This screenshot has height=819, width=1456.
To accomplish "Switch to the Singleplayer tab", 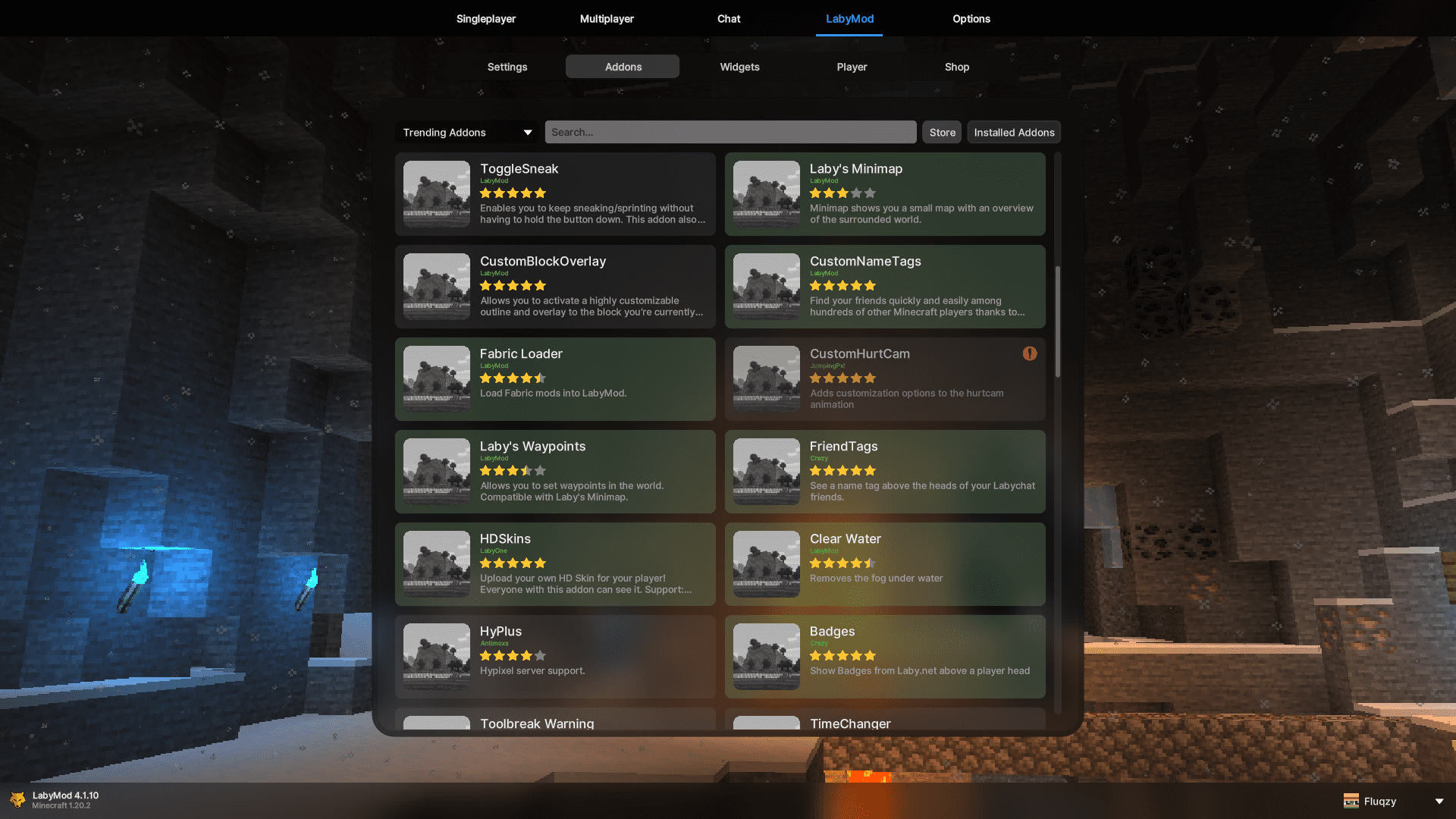I will (x=486, y=18).
